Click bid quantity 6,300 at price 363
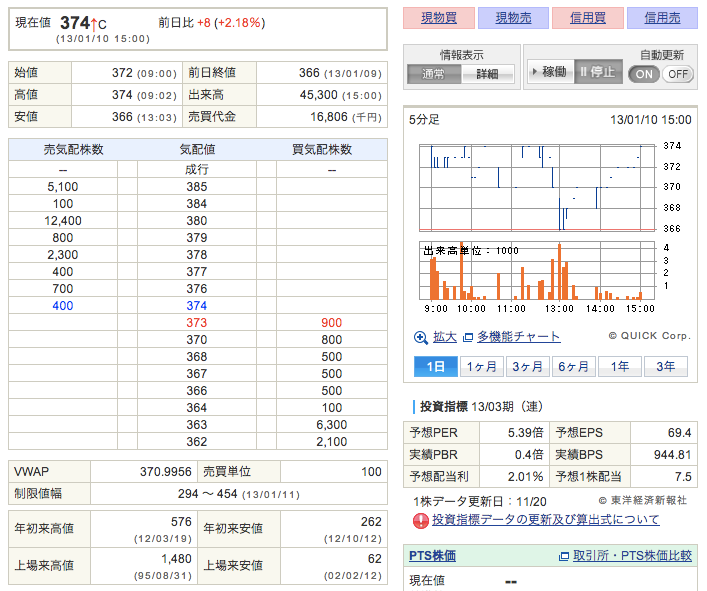Screen dimensions: 707x591 (331, 425)
